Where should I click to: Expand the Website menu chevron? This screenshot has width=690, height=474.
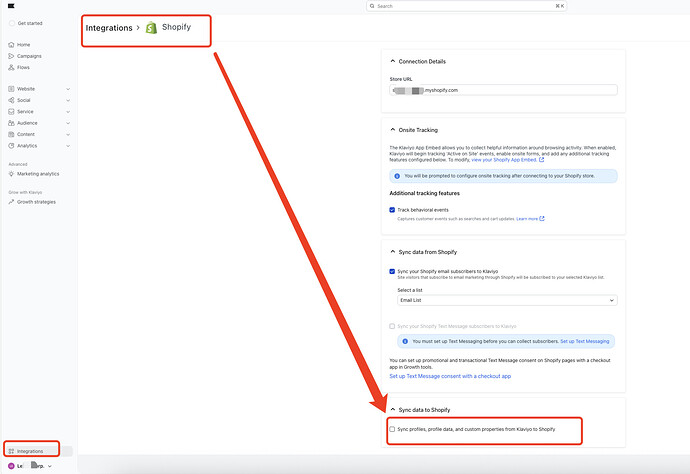pyautogui.click(x=68, y=89)
